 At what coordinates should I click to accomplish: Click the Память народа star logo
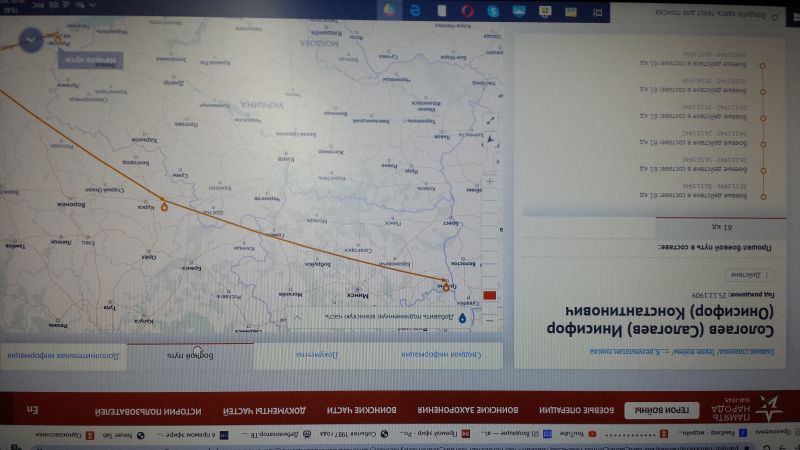pyautogui.click(x=768, y=409)
